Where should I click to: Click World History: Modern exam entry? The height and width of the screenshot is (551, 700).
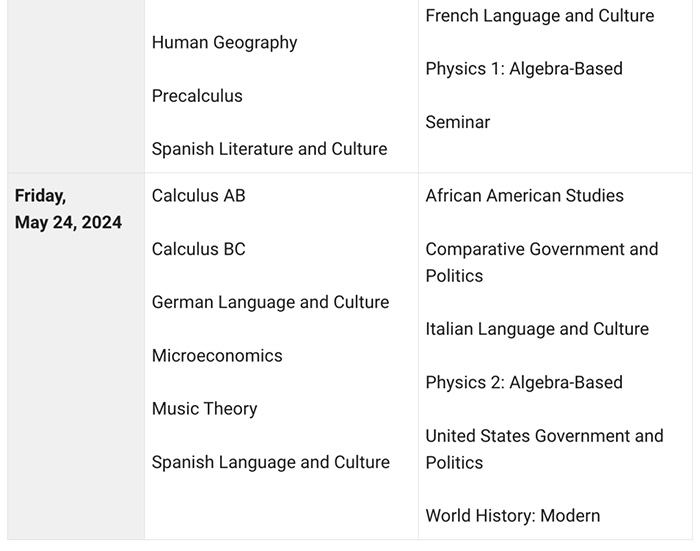(x=512, y=516)
